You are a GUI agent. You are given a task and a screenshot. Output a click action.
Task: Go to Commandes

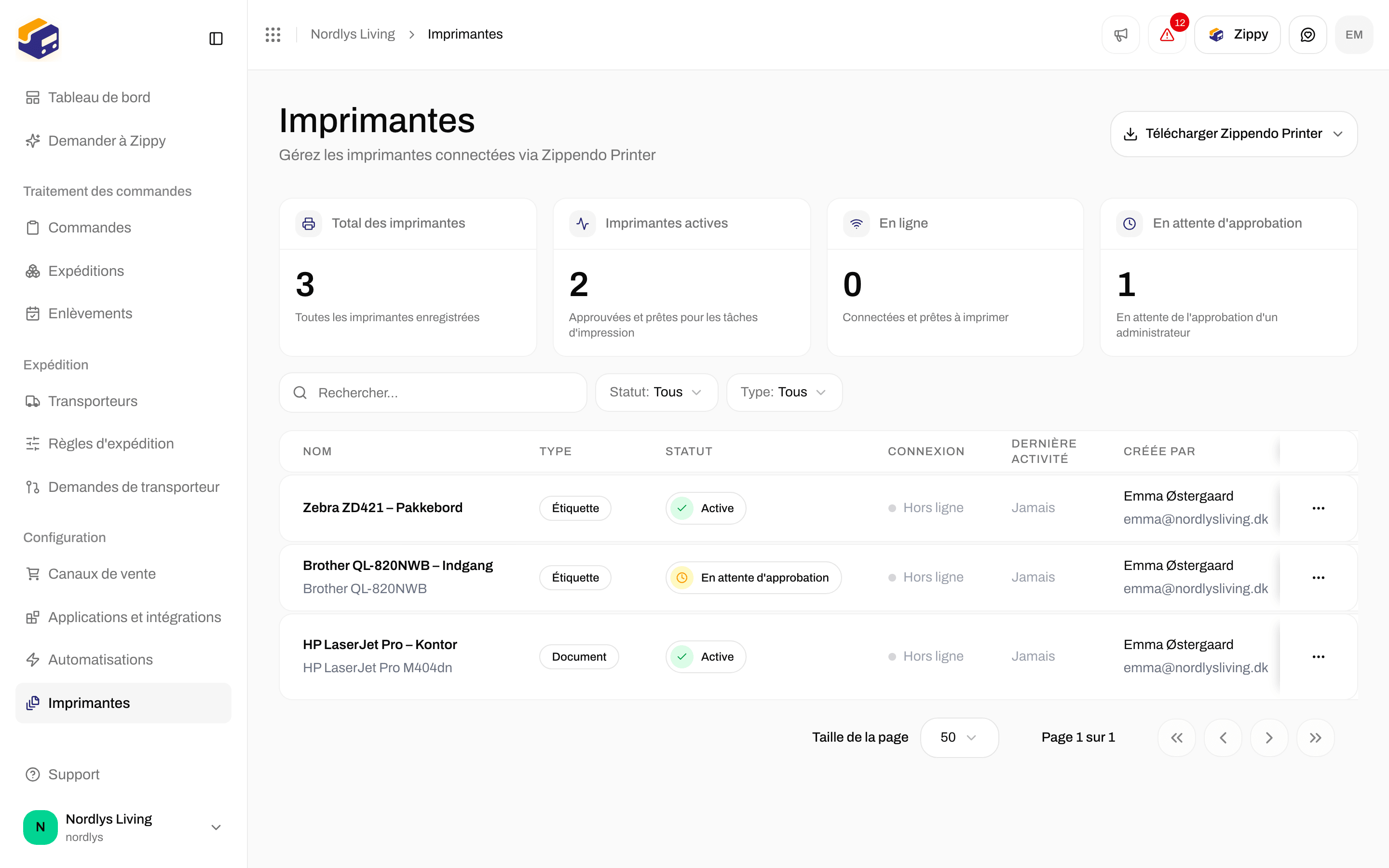pyautogui.click(x=123, y=227)
